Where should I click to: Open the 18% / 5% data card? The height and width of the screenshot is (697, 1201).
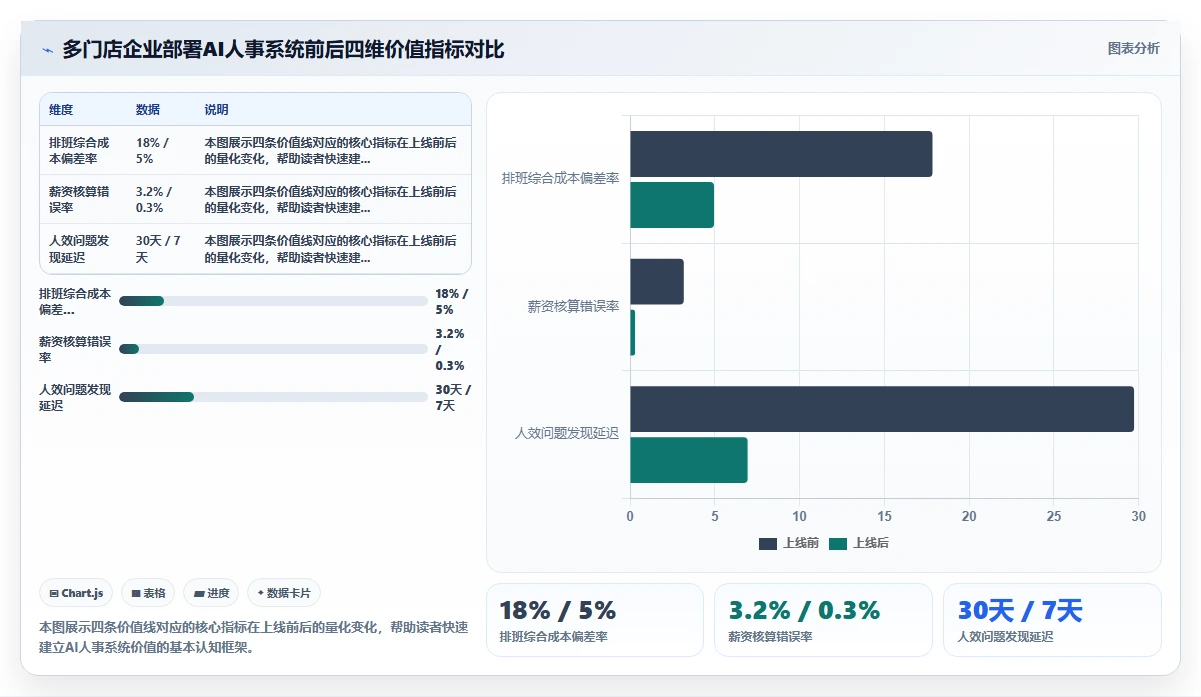pos(595,620)
